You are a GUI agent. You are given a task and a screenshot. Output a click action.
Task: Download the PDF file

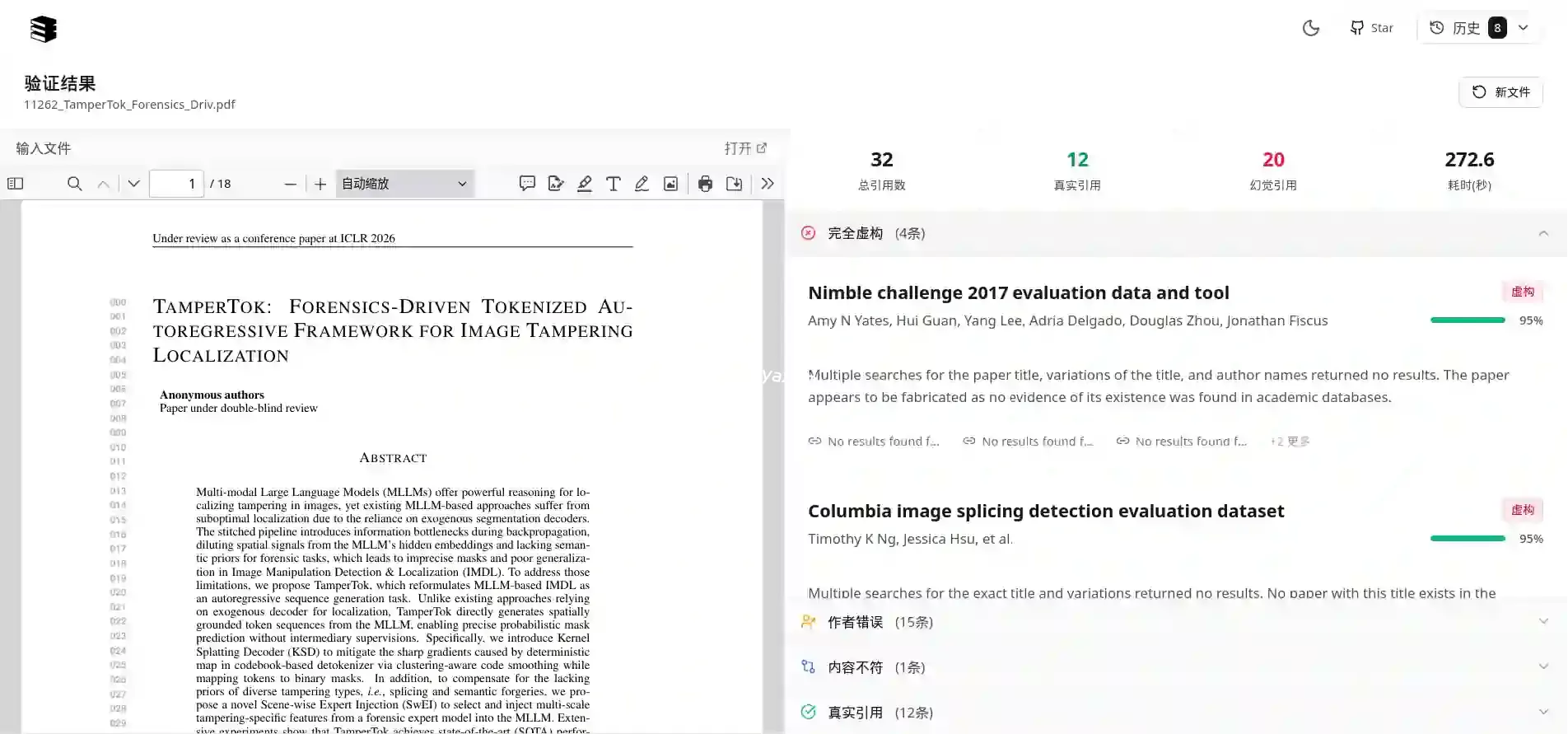click(x=734, y=184)
